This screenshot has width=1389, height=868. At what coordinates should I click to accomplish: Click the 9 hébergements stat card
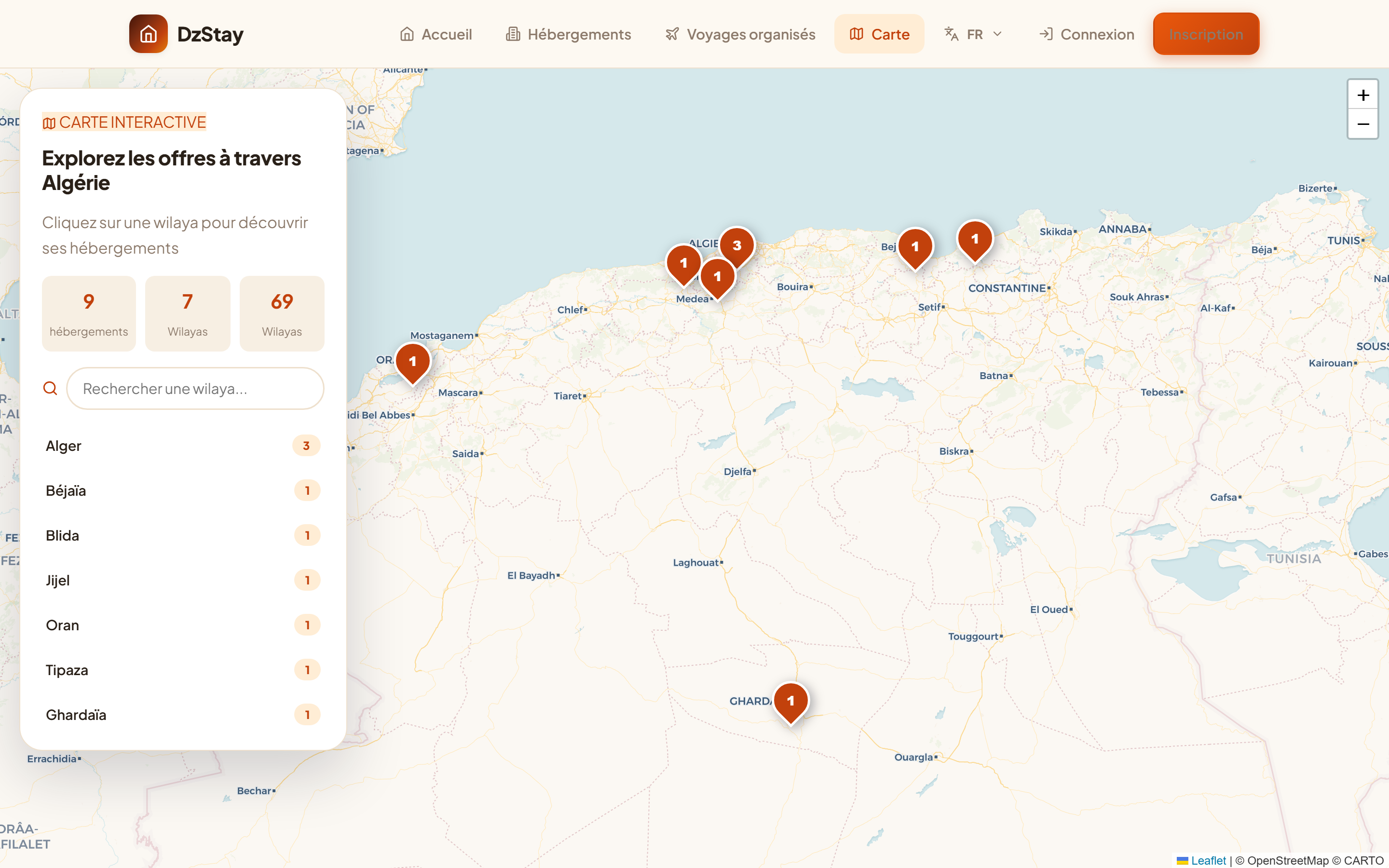89,313
